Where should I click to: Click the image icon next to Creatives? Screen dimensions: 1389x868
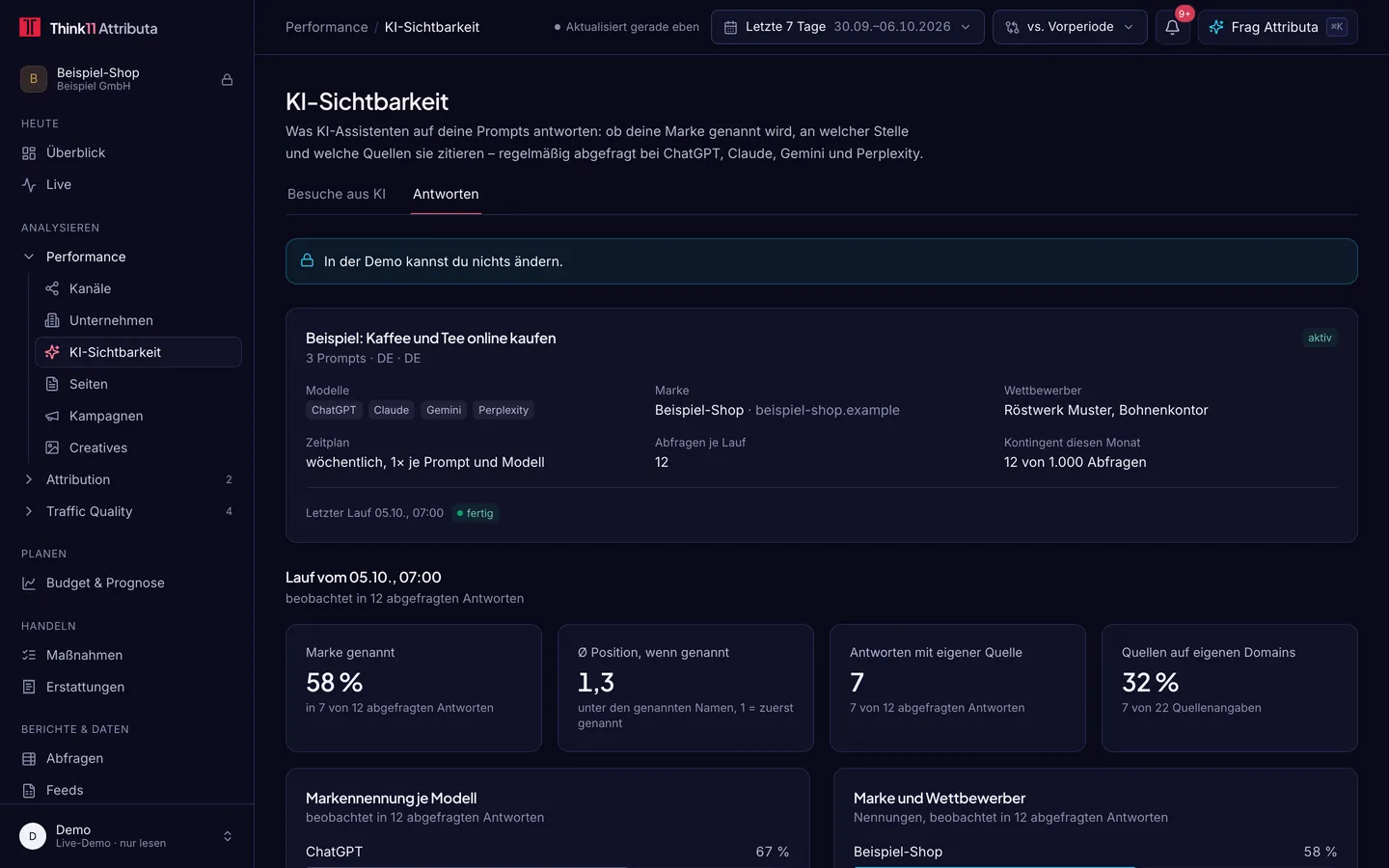(52, 448)
